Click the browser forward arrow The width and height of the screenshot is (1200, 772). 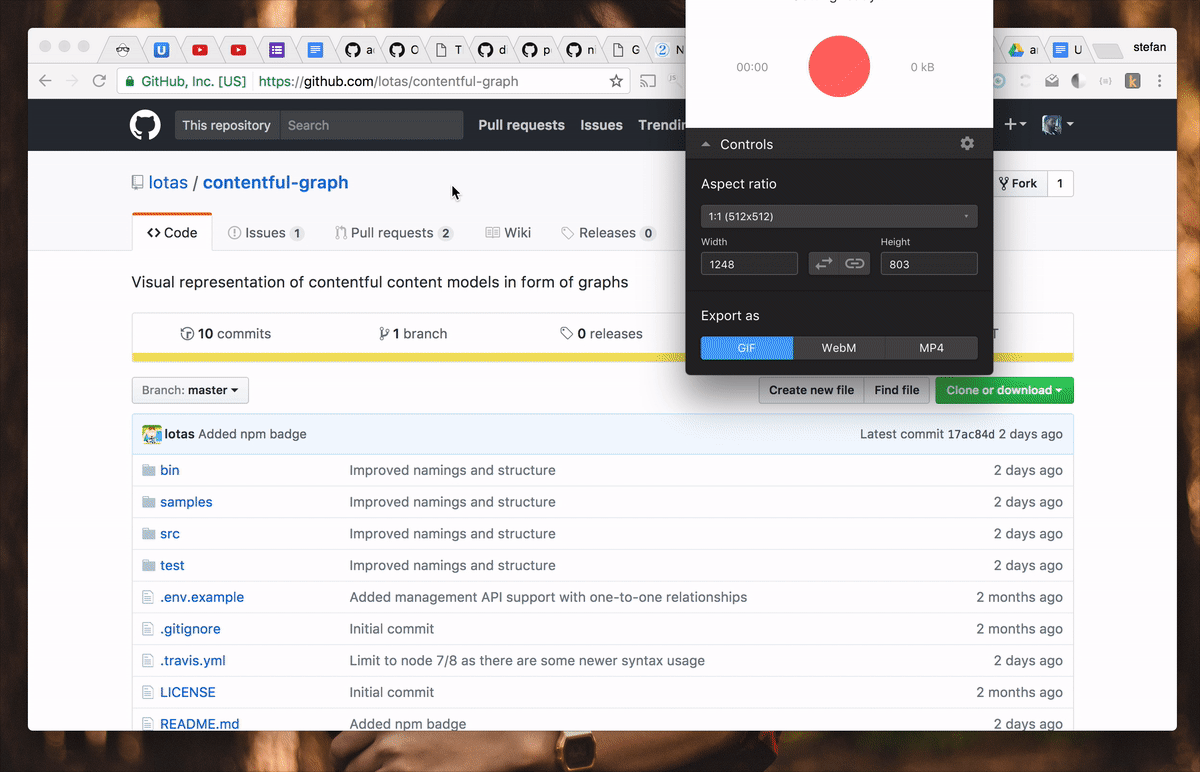click(72, 81)
